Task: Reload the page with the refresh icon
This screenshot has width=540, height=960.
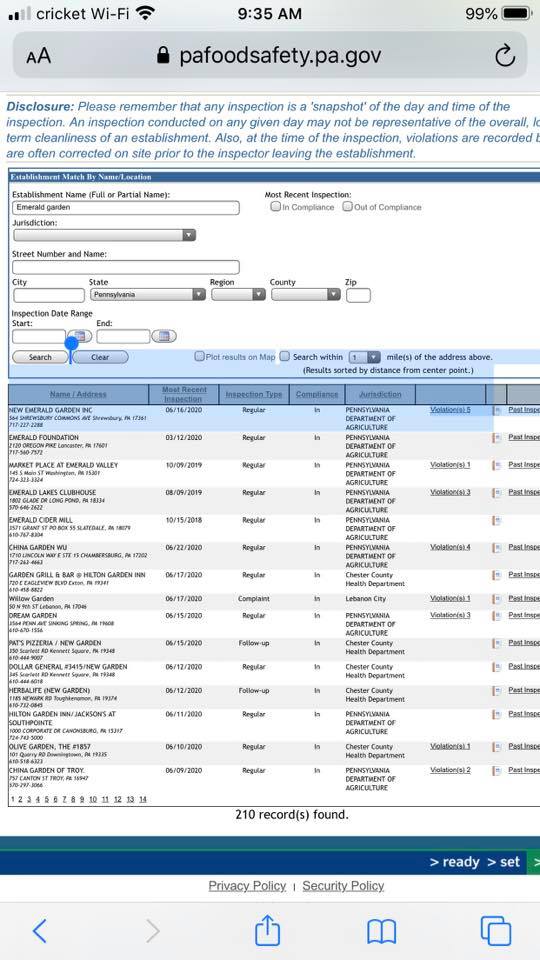Action: [504, 56]
